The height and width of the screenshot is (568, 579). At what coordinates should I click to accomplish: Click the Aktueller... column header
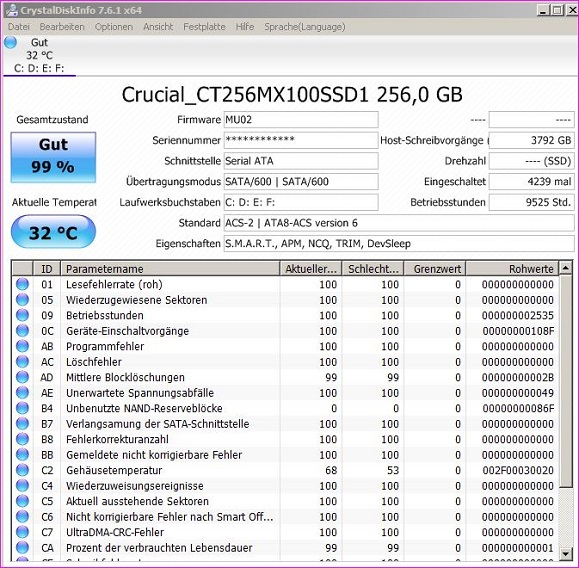pos(311,269)
